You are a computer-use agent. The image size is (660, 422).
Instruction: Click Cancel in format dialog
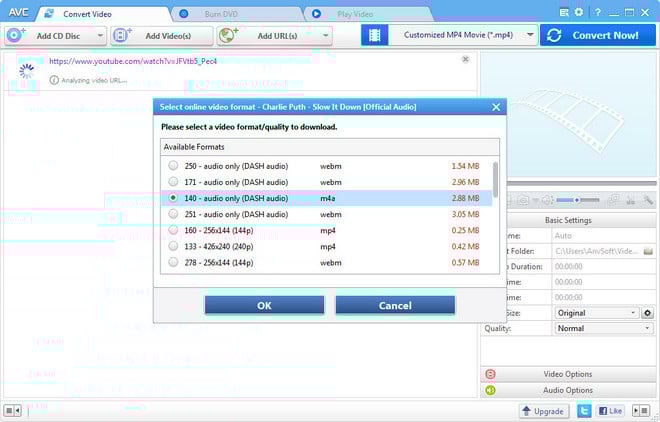395,305
